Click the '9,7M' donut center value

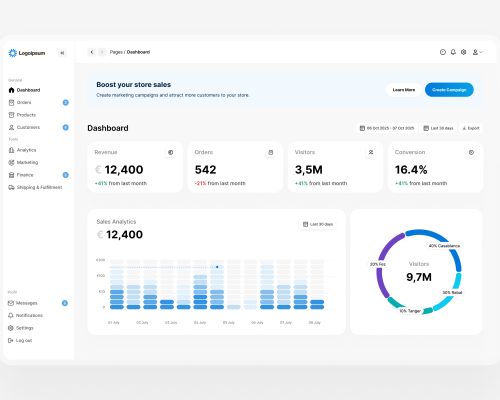(x=419, y=277)
